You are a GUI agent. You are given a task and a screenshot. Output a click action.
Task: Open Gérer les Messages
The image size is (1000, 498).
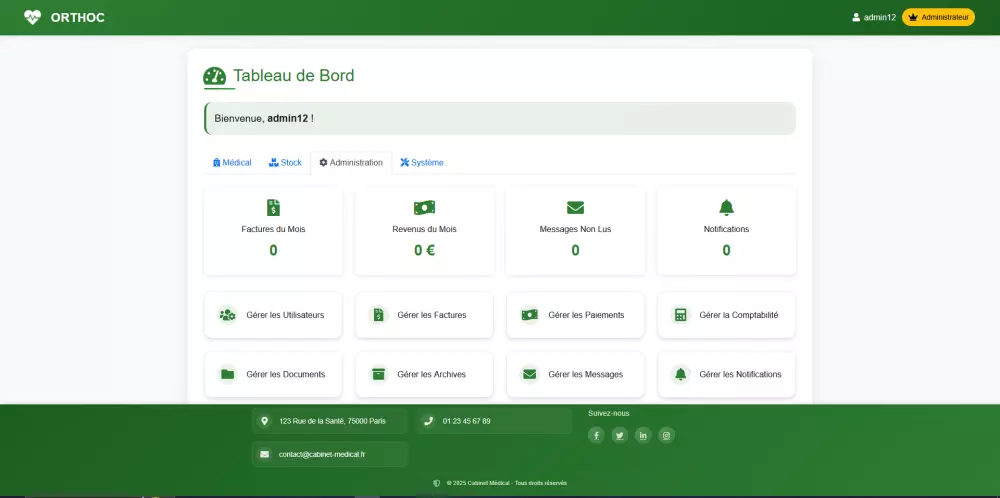point(575,374)
